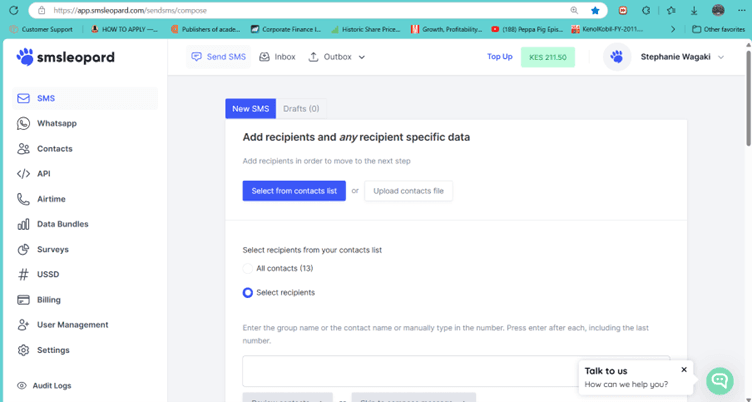This screenshot has width=752, height=402.
Task: Open the USSD hash icon
Action: click(23, 274)
